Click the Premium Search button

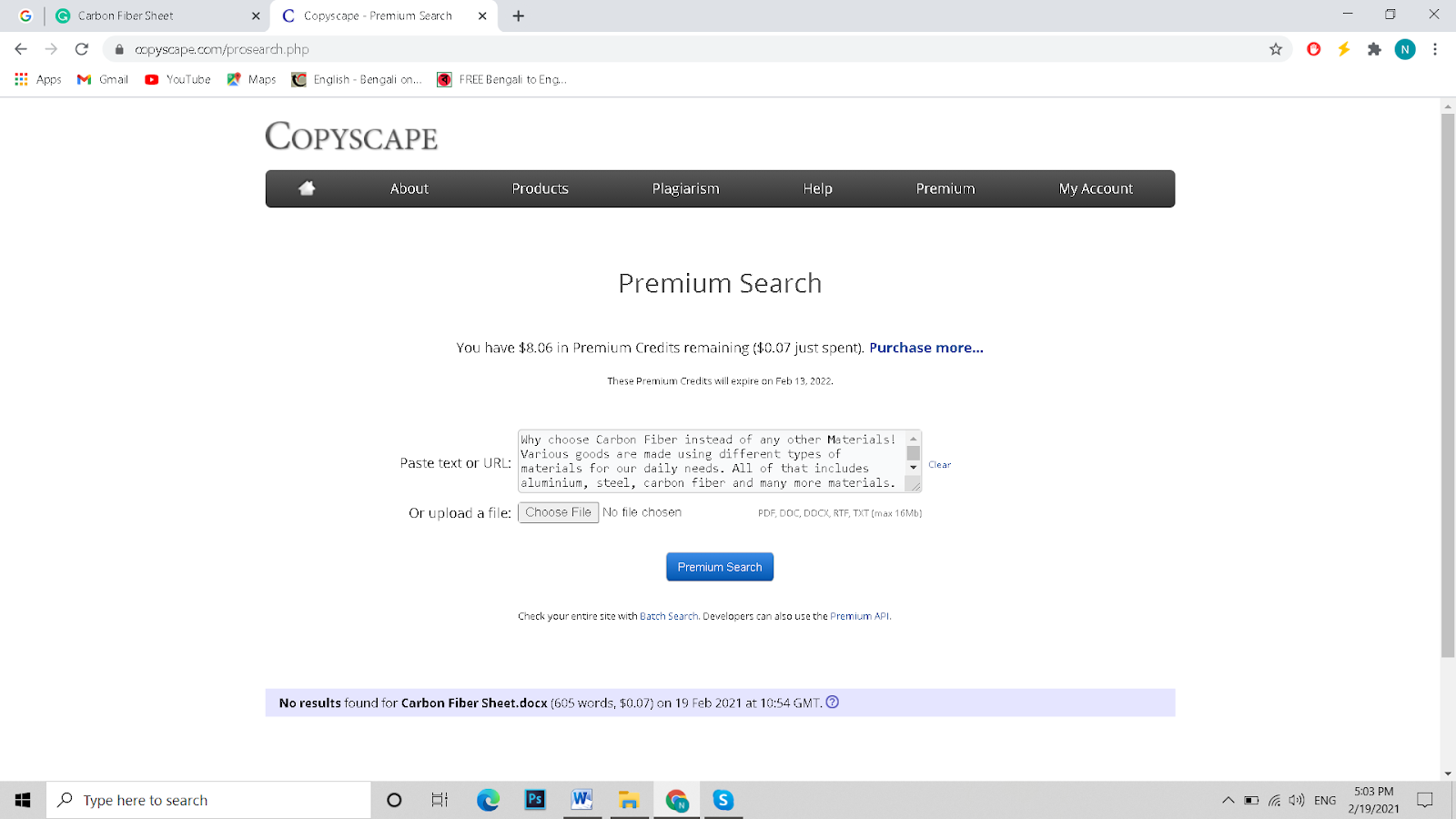point(720,567)
